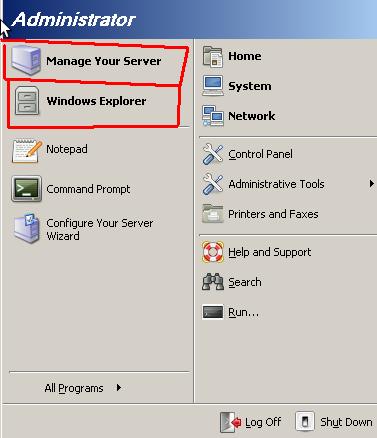
Task: Click the Administrator user name header
Action: (x=74, y=19)
